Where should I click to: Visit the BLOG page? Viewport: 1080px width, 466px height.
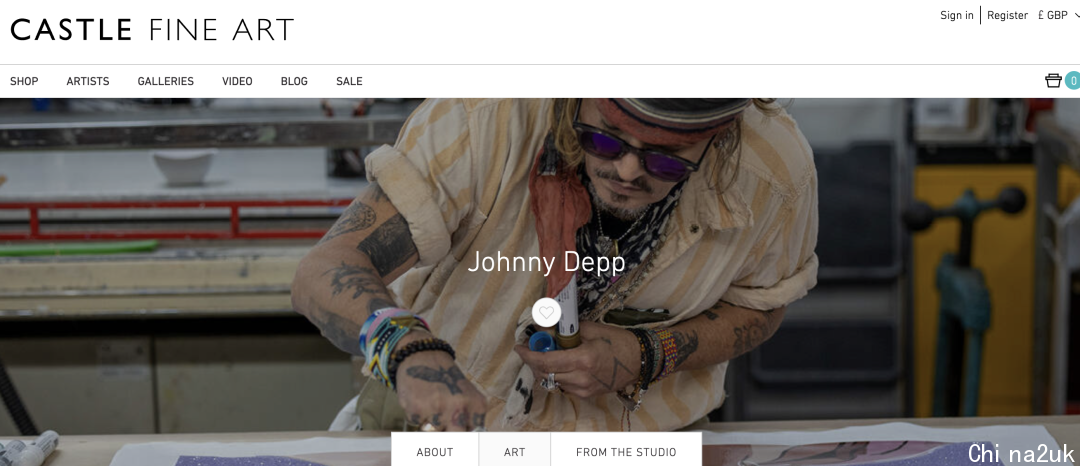(x=294, y=81)
